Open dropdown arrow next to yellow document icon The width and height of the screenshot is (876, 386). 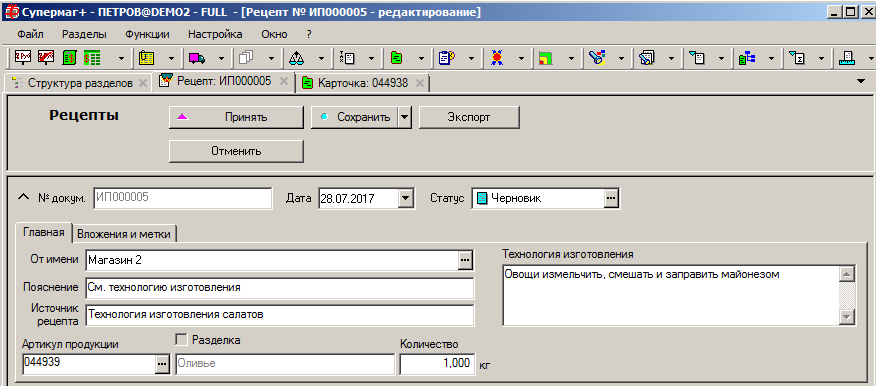[172, 58]
